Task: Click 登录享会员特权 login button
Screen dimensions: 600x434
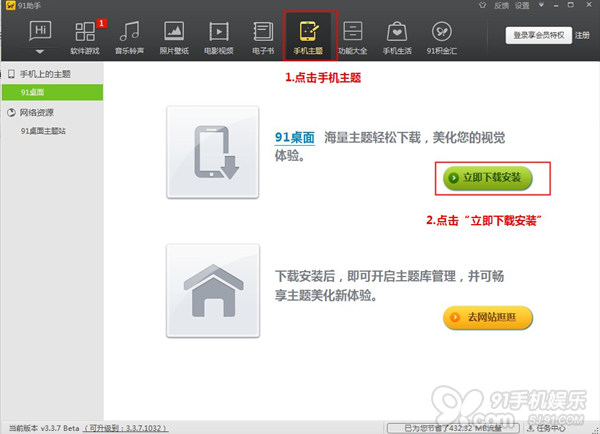Action: (x=538, y=35)
